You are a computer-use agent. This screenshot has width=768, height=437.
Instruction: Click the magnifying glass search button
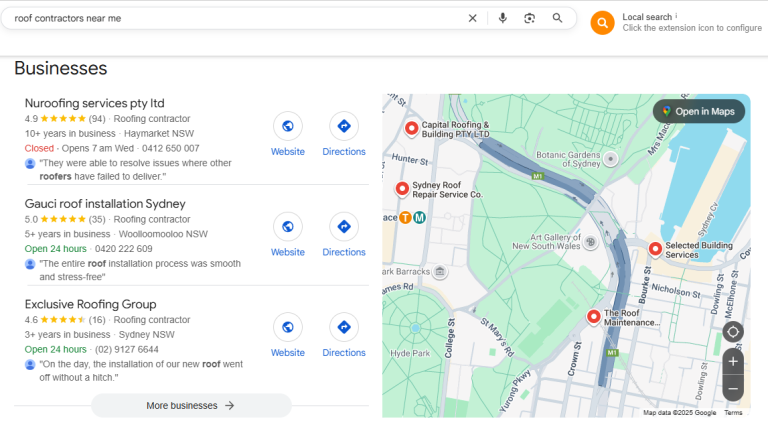click(558, 18)
